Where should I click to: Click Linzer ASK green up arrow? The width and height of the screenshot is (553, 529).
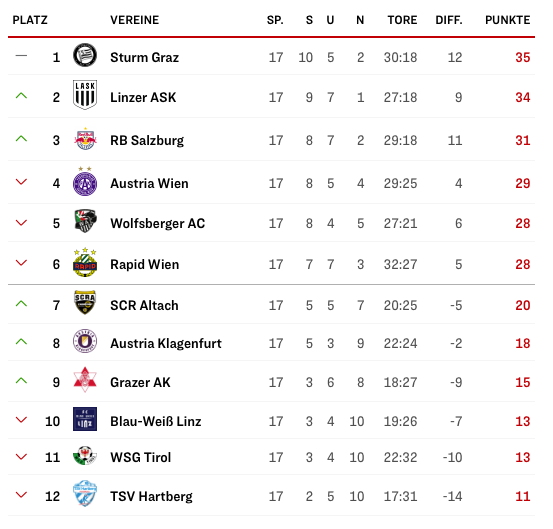coord(22,96)
